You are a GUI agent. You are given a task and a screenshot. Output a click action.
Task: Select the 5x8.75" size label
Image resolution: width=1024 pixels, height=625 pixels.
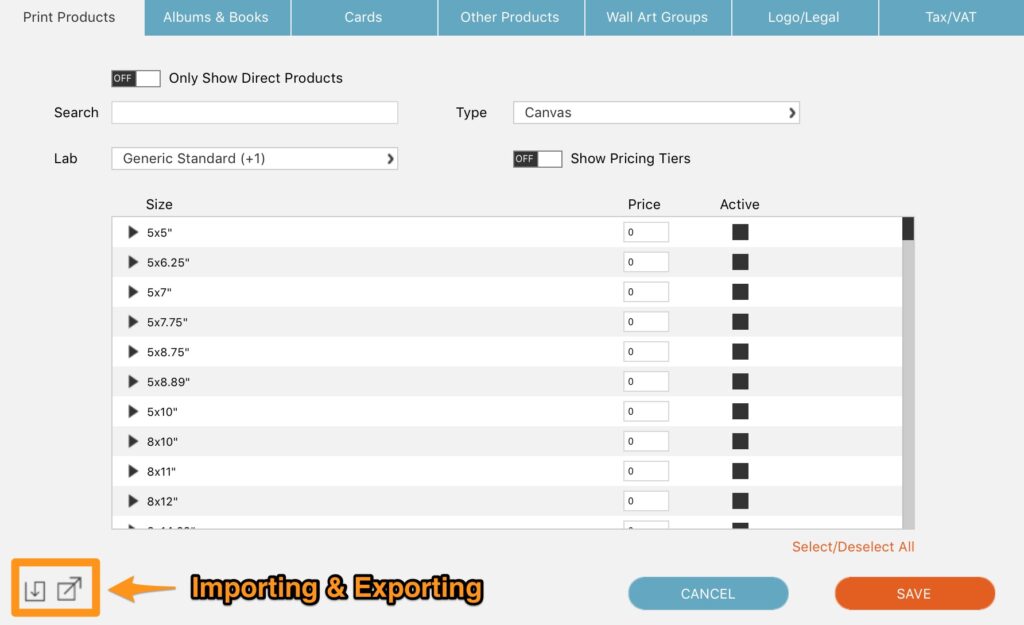(168, 352)
